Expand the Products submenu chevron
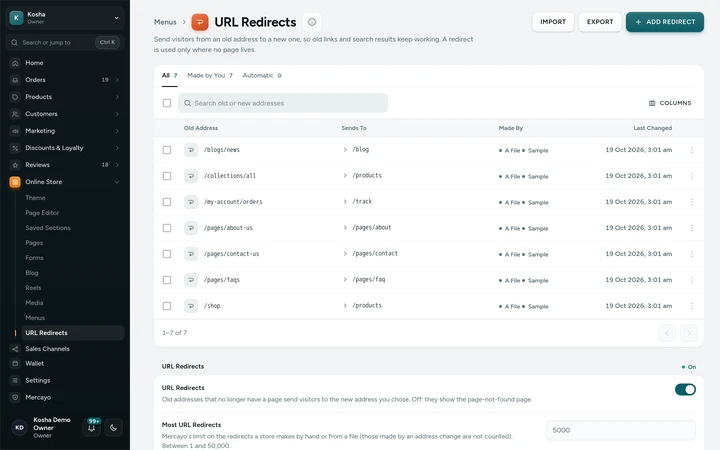This screenshot has width=720, height=450. coord(117,97)
